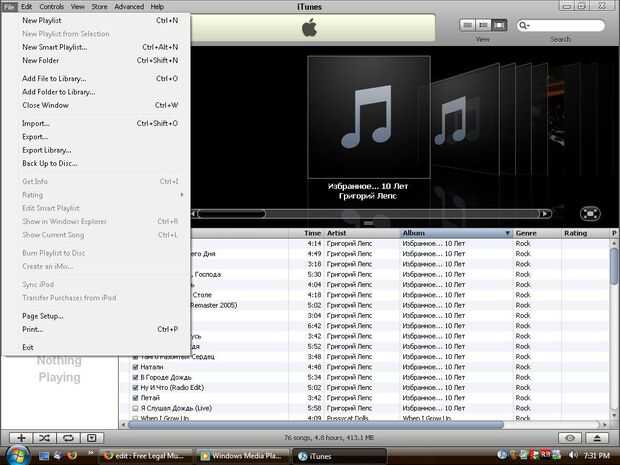Click the add playlist plus button
620x465 pixels.
coord(21,438)
